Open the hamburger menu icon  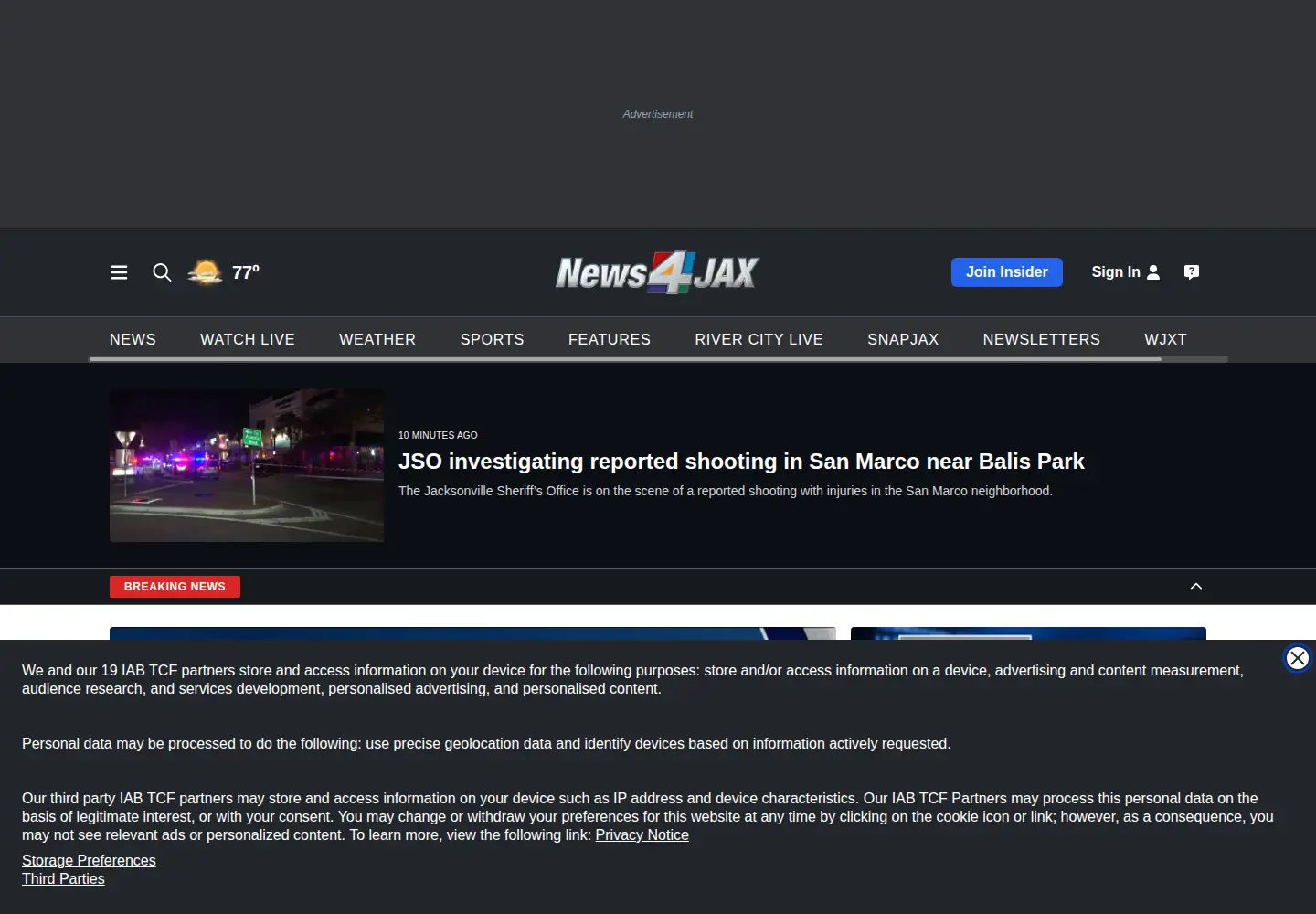click(x=119, y=272)
